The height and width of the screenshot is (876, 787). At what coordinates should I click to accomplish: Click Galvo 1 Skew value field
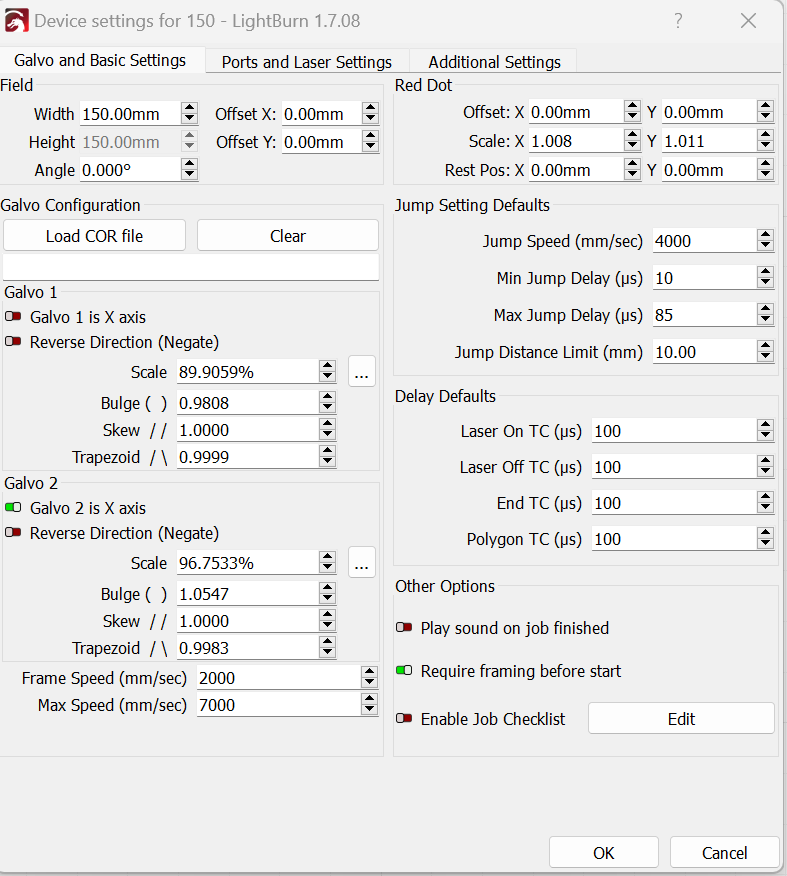coord(248,430)
